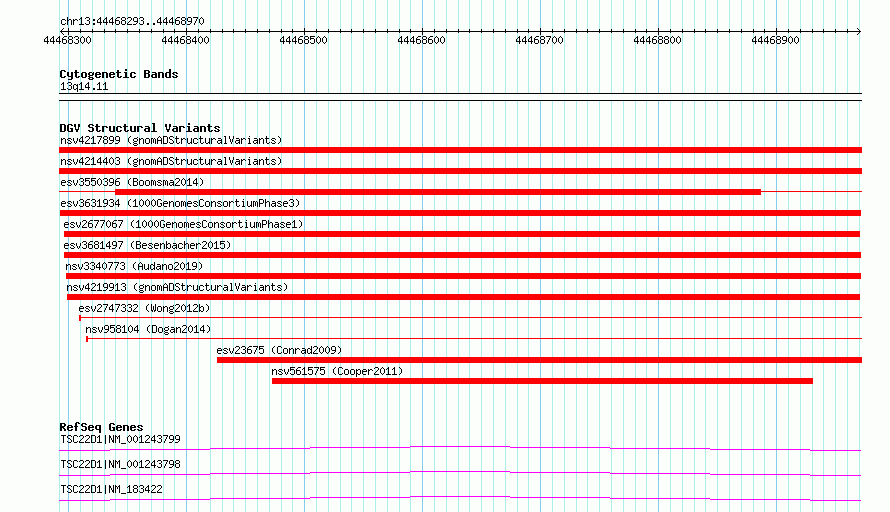
Task: Click the red bar for nsv4214403
Action: coord(460,171)
